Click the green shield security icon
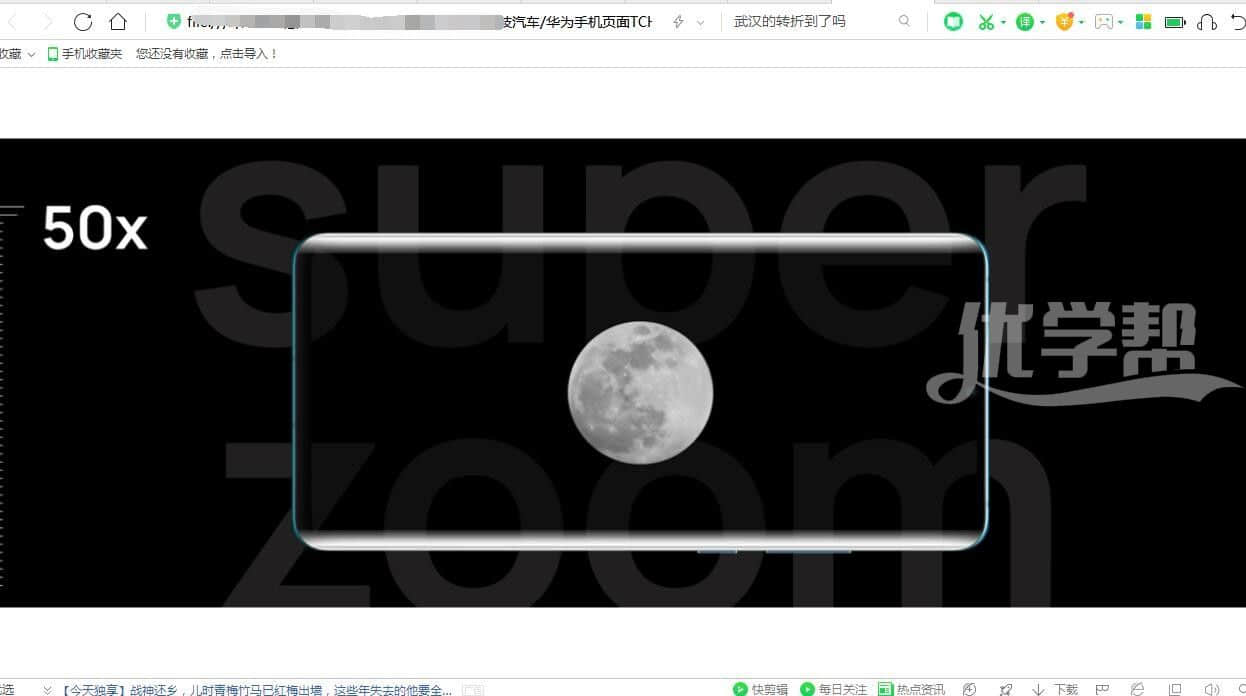Image resolution: width=1246 pixels, height=696 pixels. [x=174, y=21]
